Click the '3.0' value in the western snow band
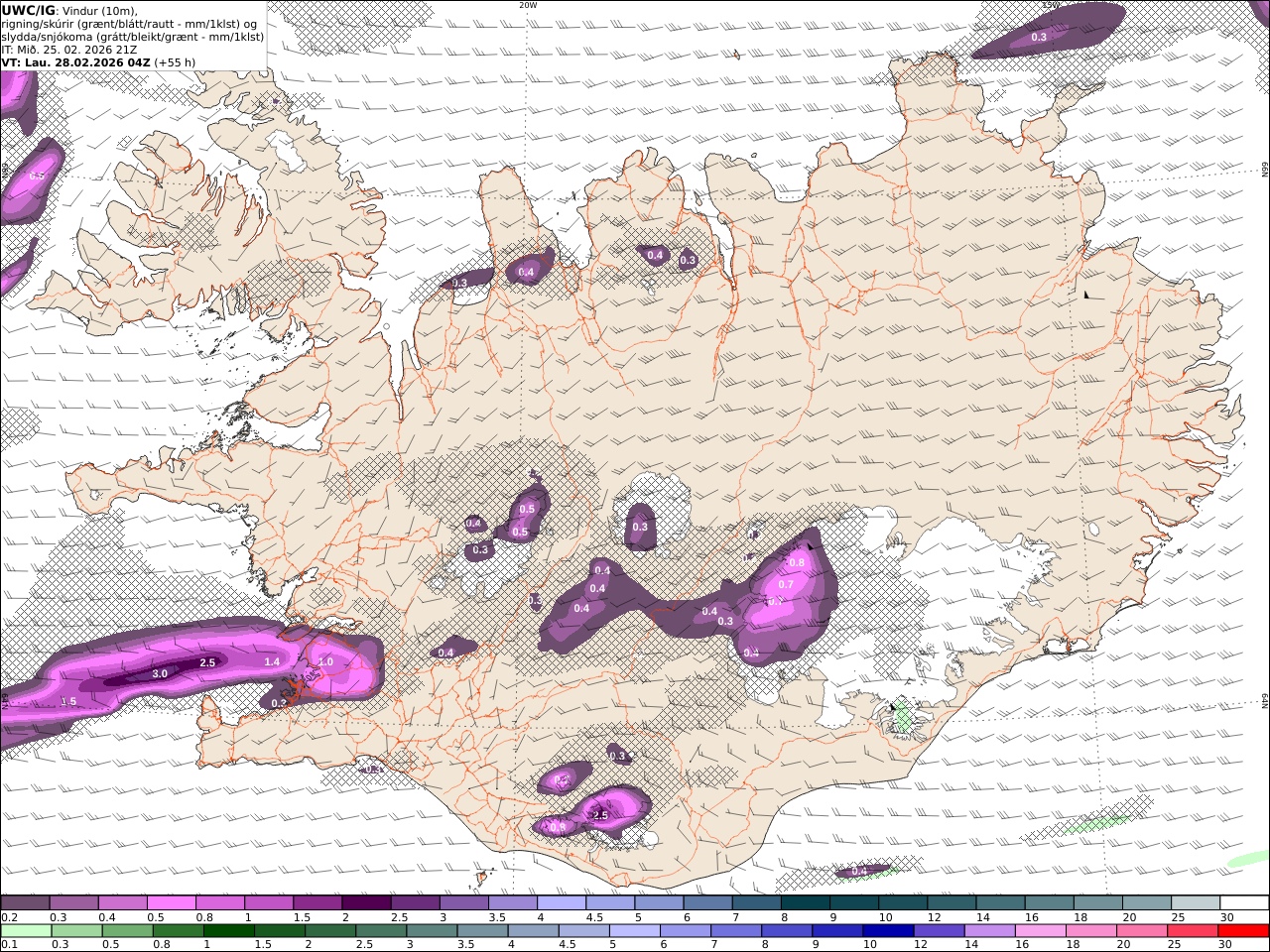The height and width of the screenshot is (952, 1270). click(160, 673)
